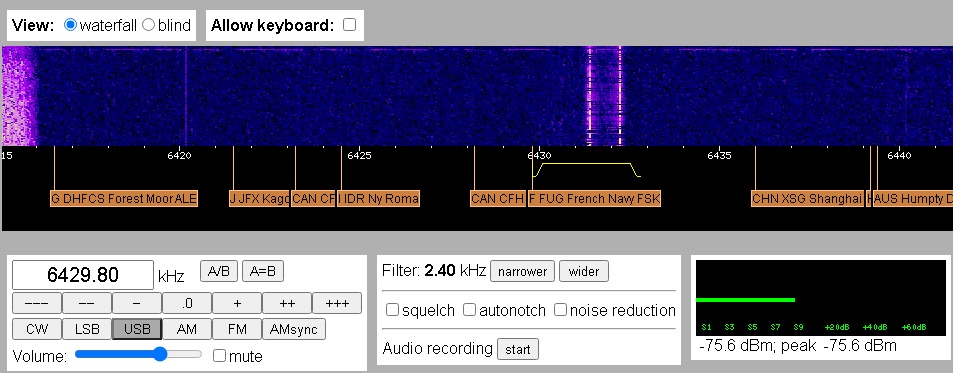
Task: Enable the autonotch checkbox
Action: pos(469,310)
